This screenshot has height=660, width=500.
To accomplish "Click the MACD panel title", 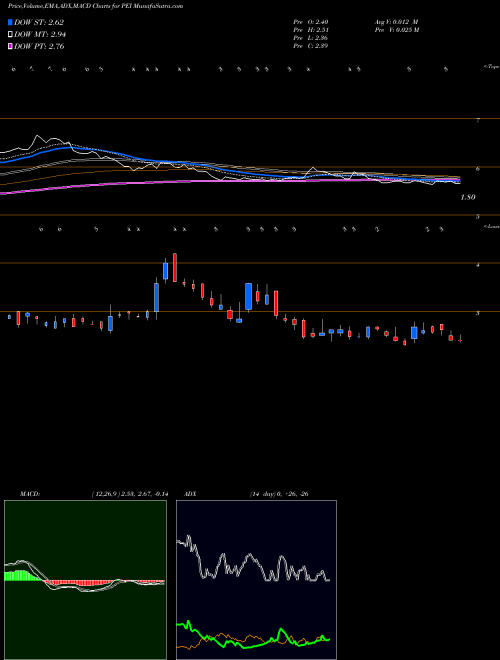I will pos(30,494).
